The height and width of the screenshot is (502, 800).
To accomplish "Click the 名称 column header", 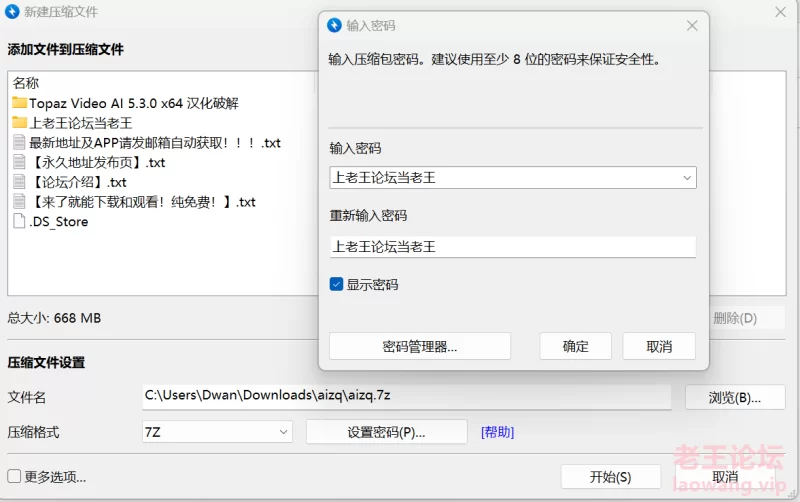I will point(26,83).
